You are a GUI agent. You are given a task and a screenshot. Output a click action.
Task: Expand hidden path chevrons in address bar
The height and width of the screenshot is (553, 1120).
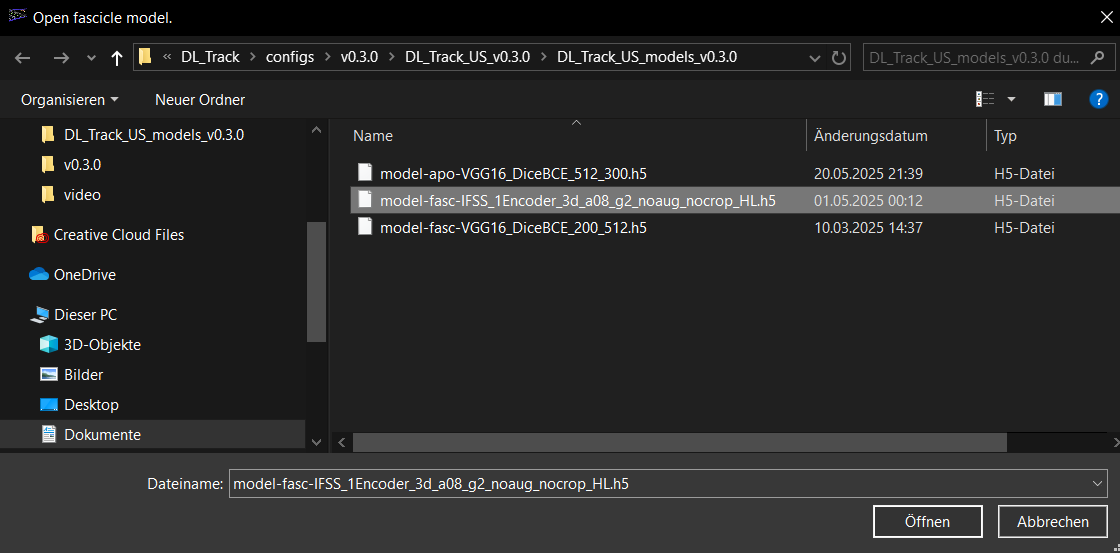coord(166,58)
